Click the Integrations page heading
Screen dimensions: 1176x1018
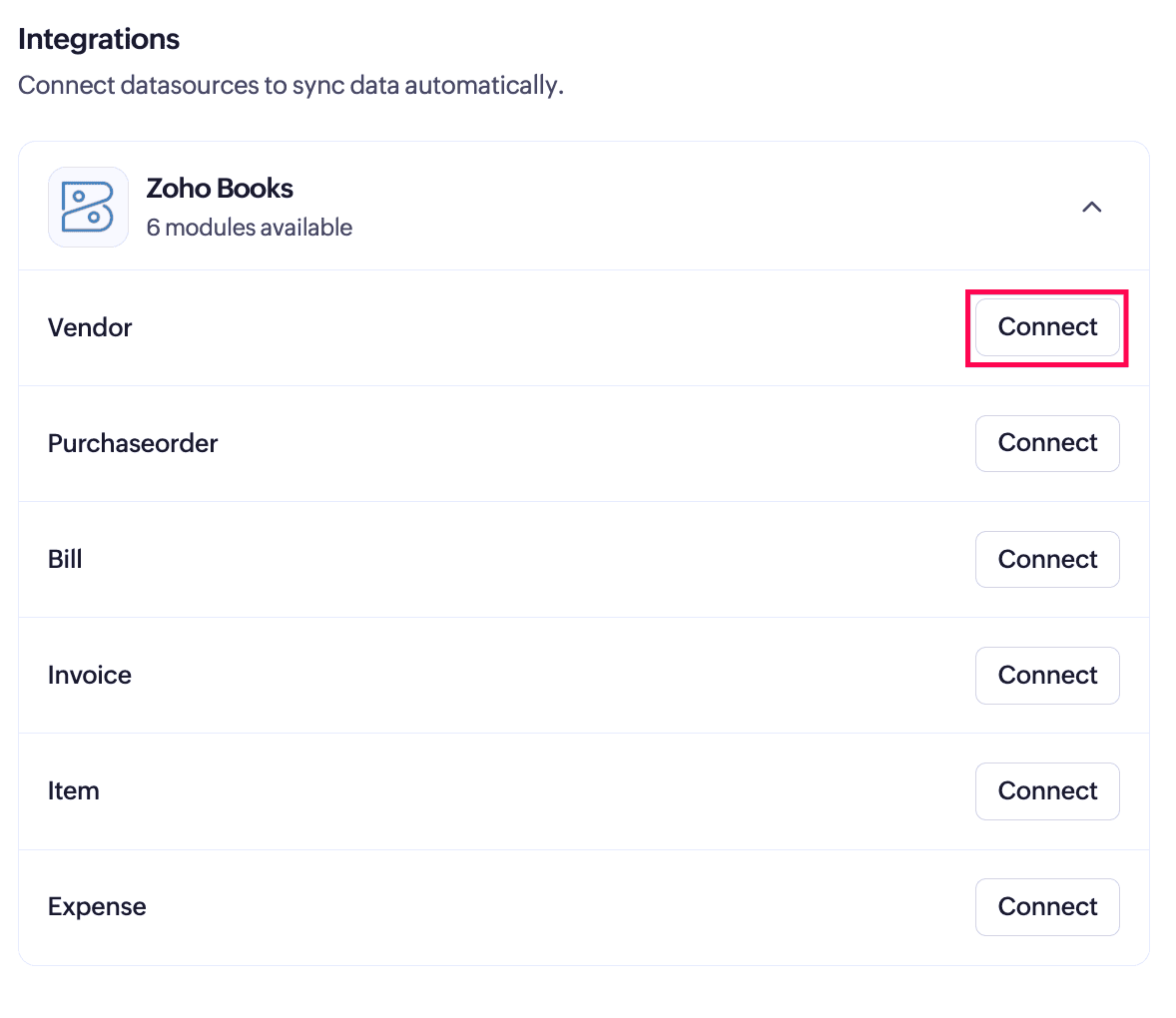click(x=99, y=39)
